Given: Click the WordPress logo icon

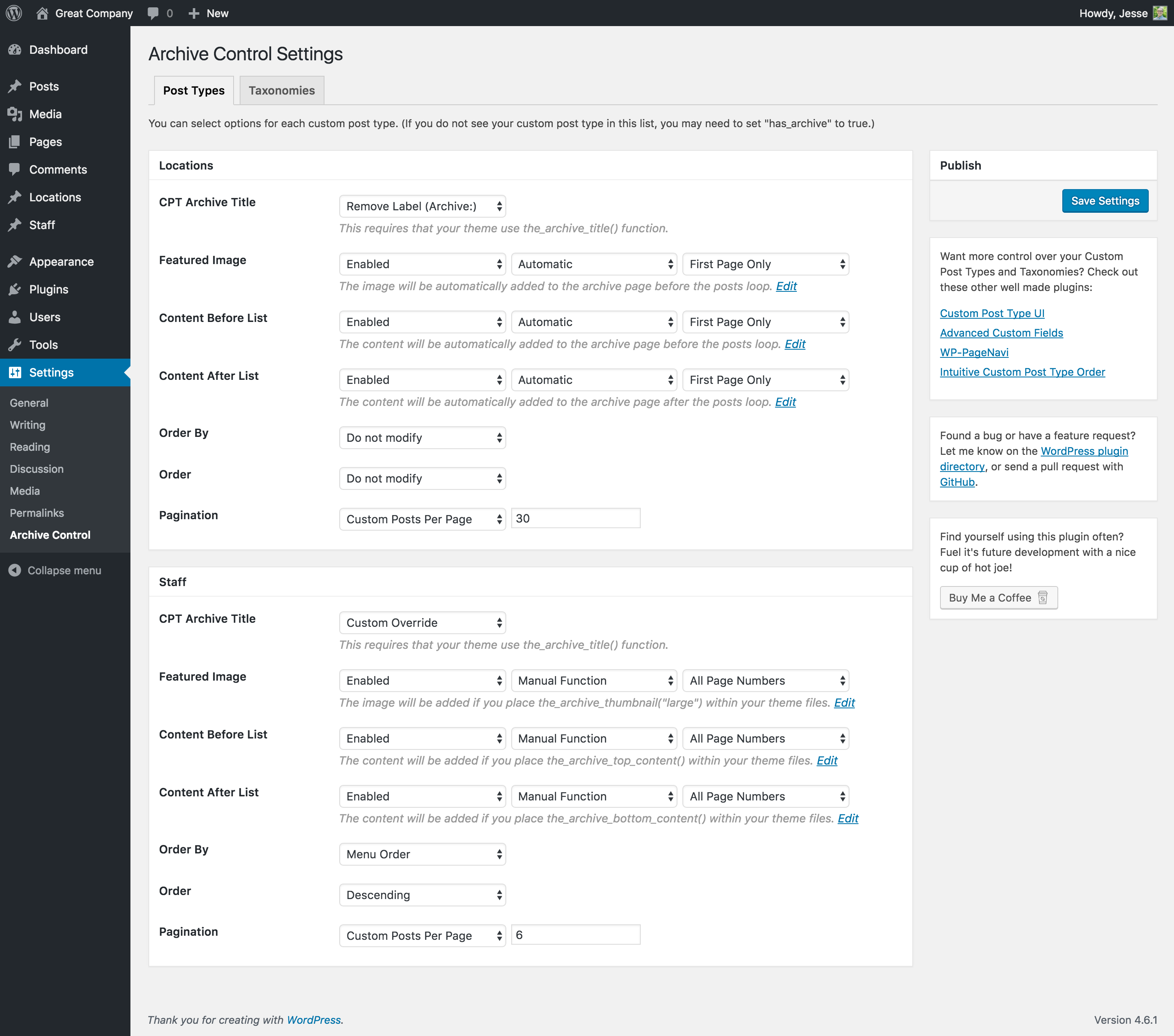Looking at the screenshot, I should click(x=14, y=13).
